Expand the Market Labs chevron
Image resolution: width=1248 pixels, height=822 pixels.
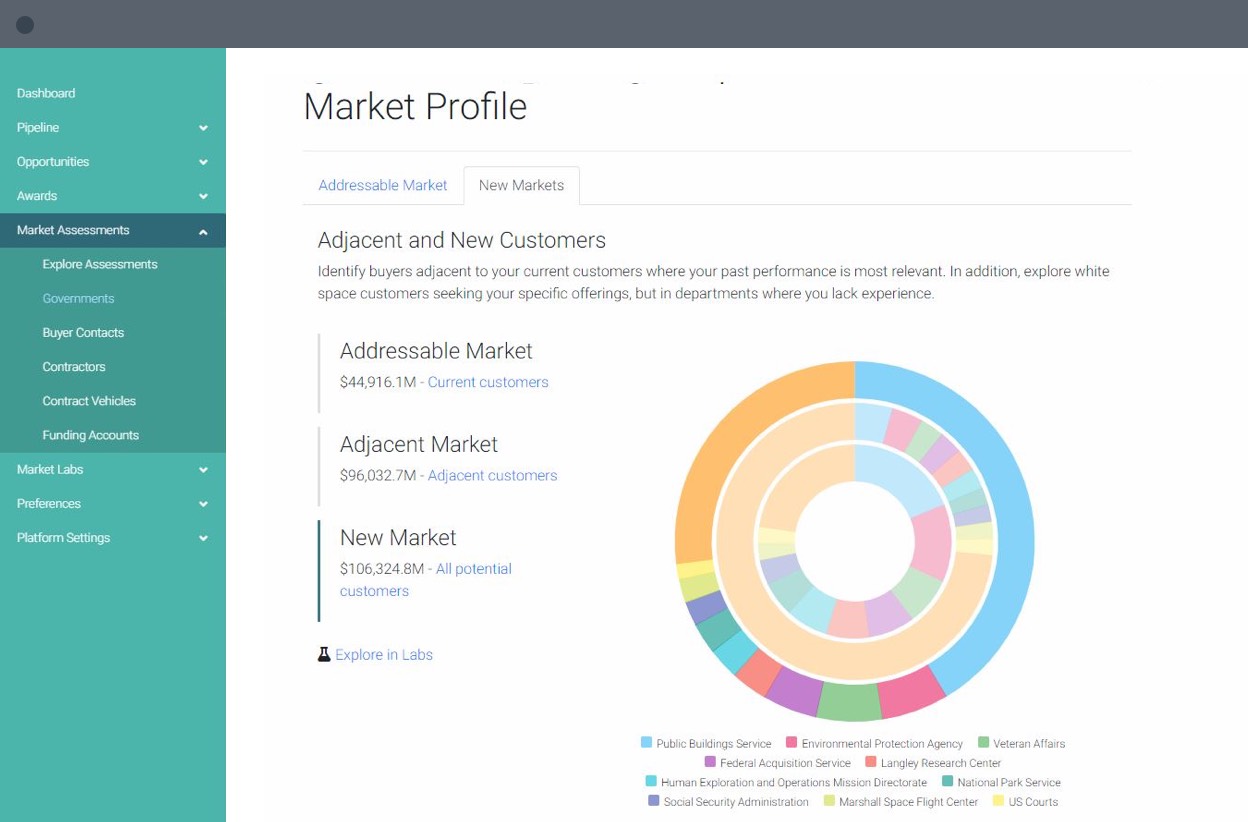(203, 470)
